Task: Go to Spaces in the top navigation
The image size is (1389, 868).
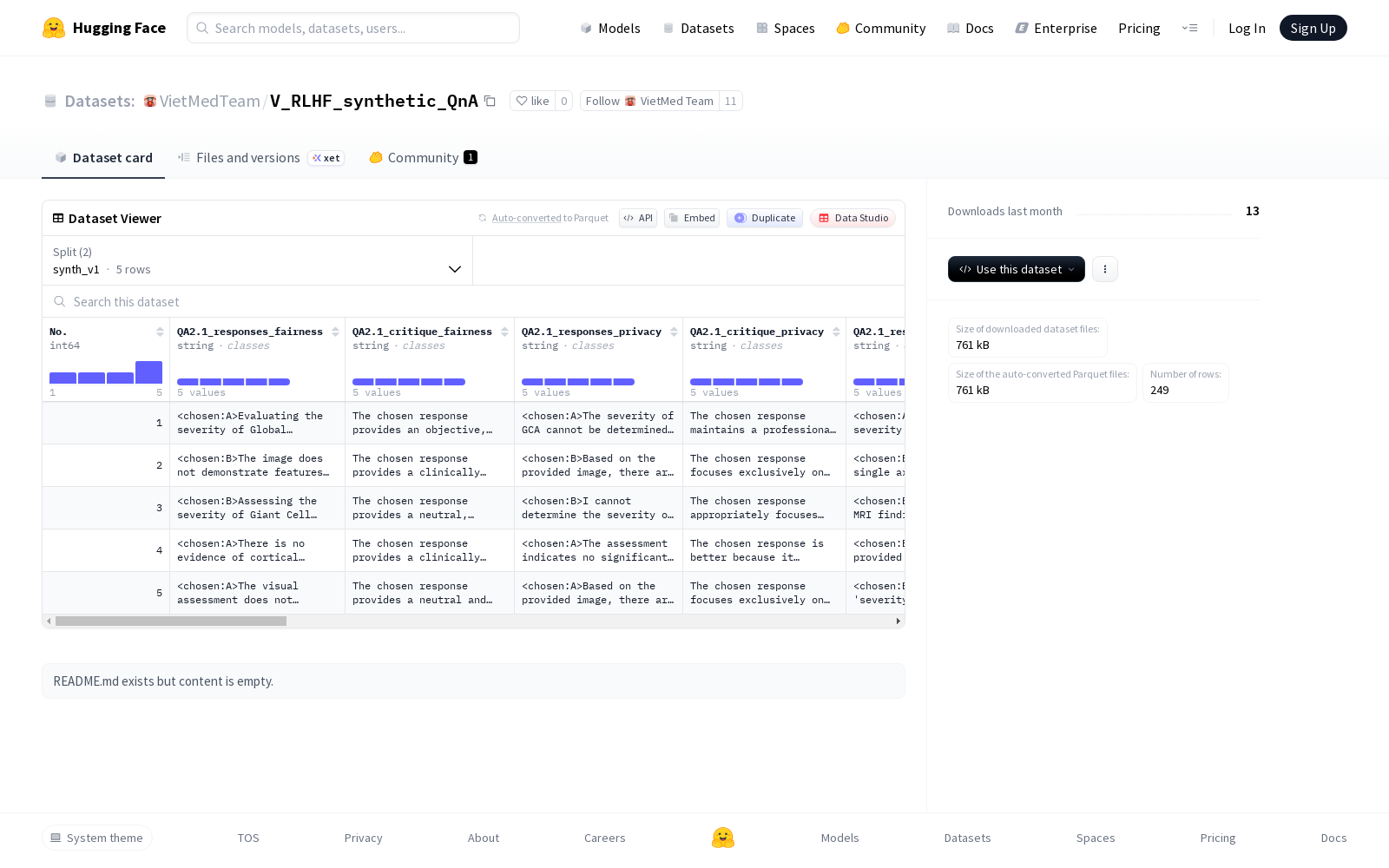Action: click(786, 28)
